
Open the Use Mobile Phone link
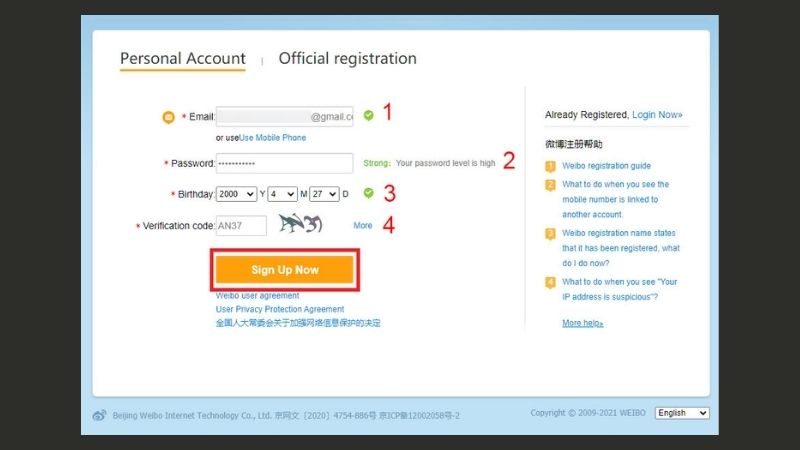point(272,138)
